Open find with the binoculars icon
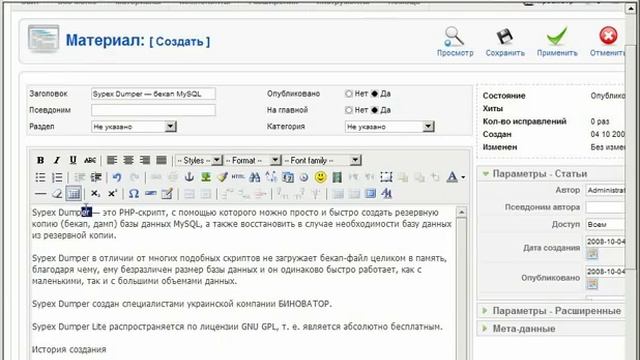 [255, 177]
